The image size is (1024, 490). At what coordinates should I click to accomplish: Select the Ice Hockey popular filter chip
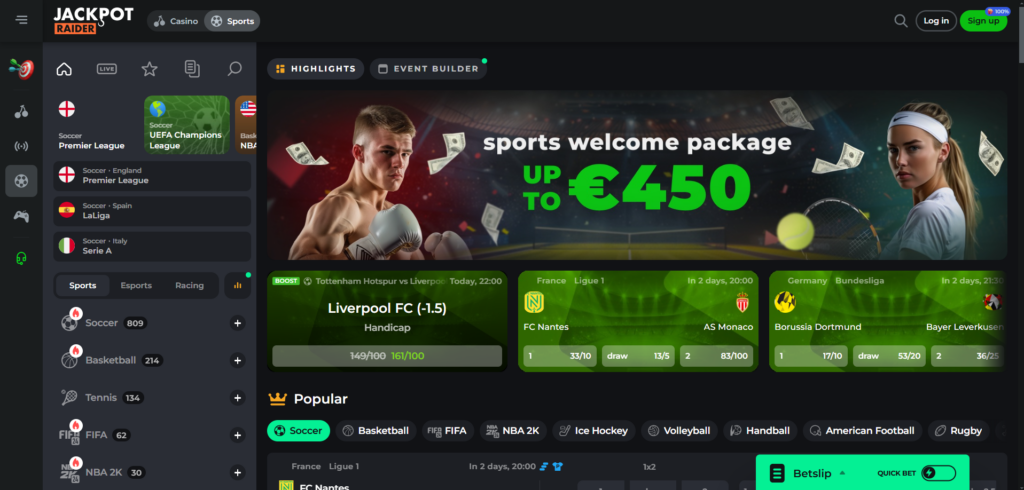coord(594,431)
